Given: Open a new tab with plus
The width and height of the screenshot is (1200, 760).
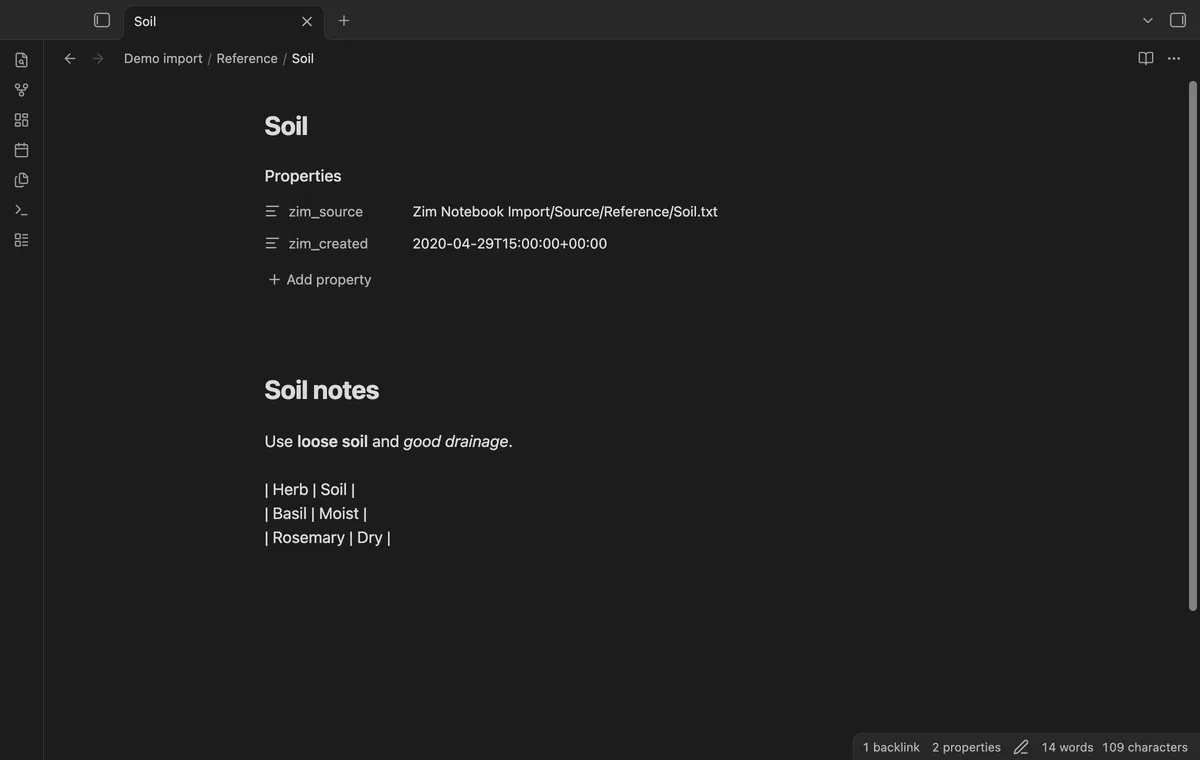Looking at the screenshot, I should click(344, 20).
